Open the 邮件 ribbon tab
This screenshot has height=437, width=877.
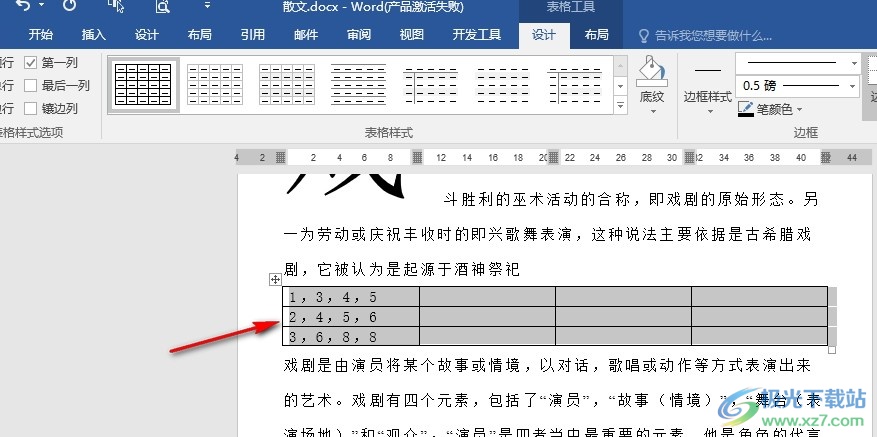click(306, 35)
